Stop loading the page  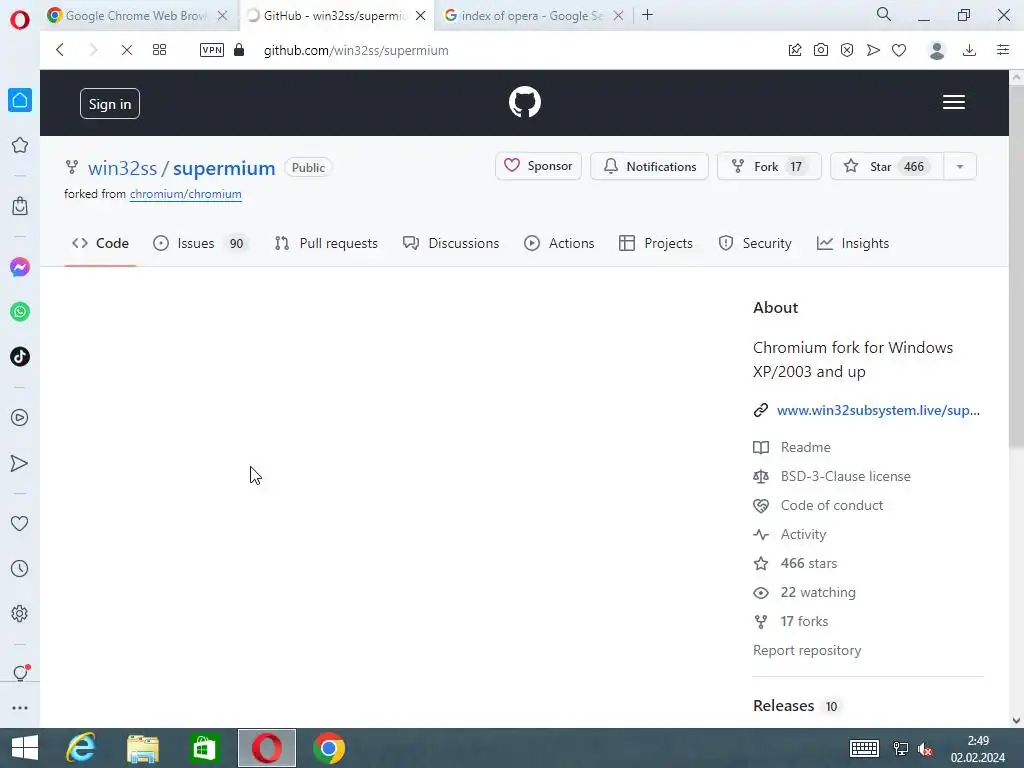127,50
